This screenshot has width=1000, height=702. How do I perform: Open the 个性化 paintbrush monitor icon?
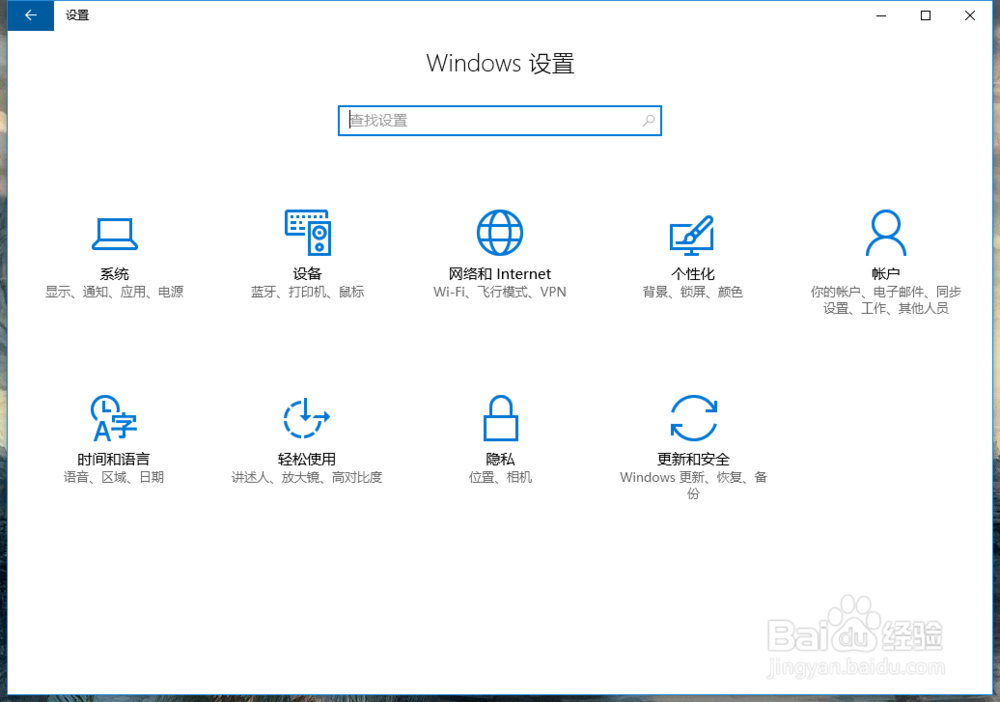pos(692,235)
